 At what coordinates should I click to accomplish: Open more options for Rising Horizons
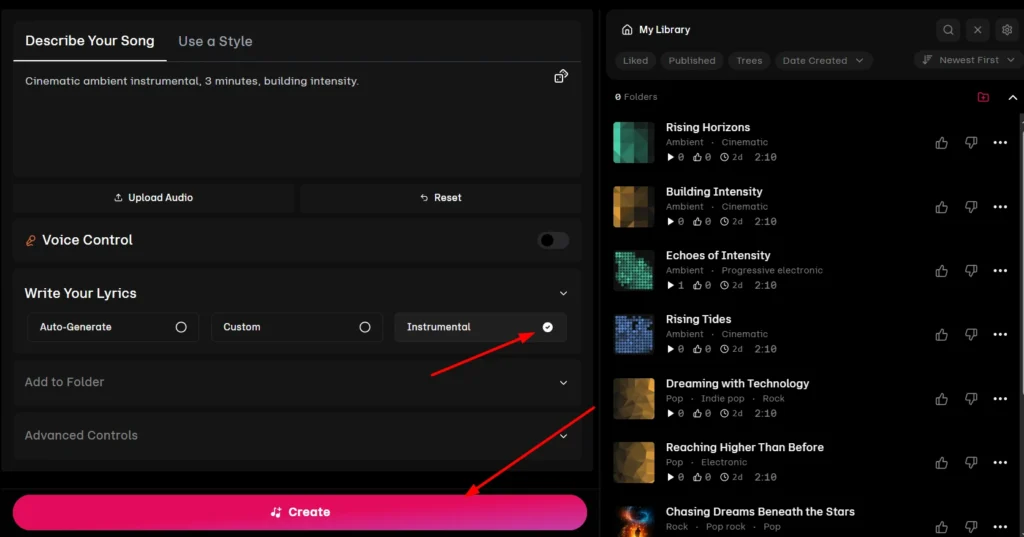(x=1000, y=142)
